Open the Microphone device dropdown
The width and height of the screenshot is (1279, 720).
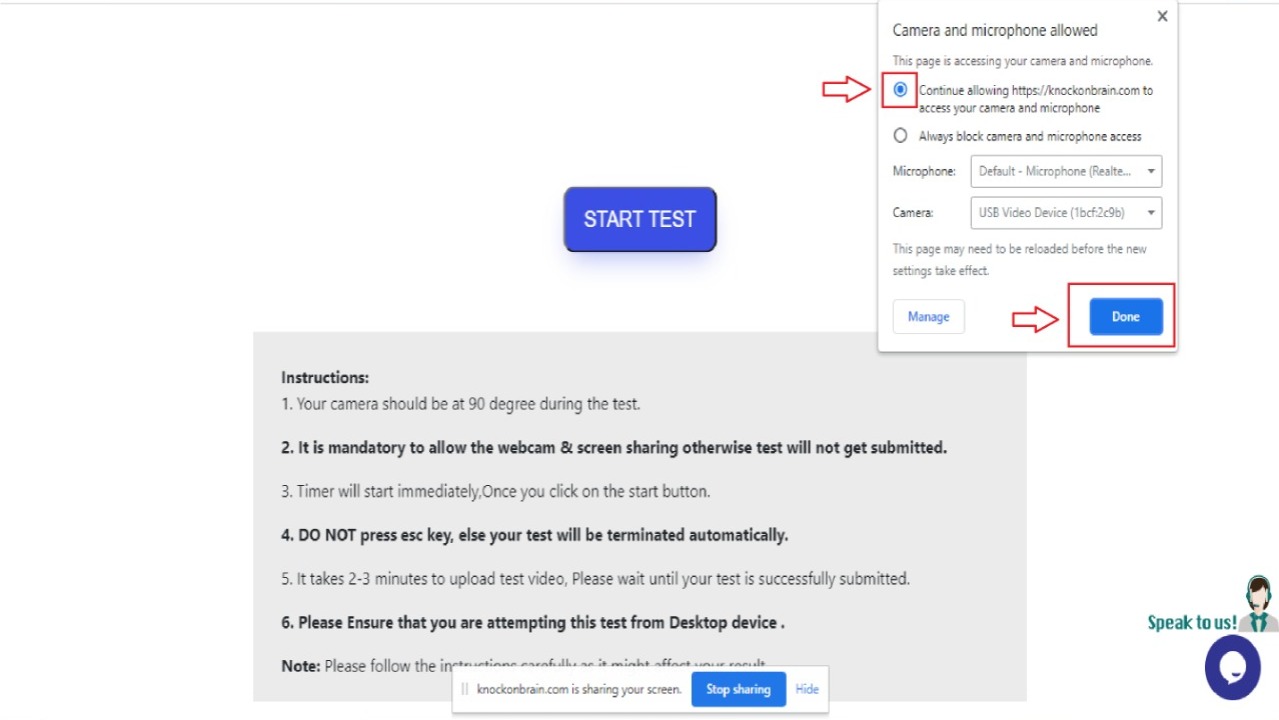pos(1066,171)
